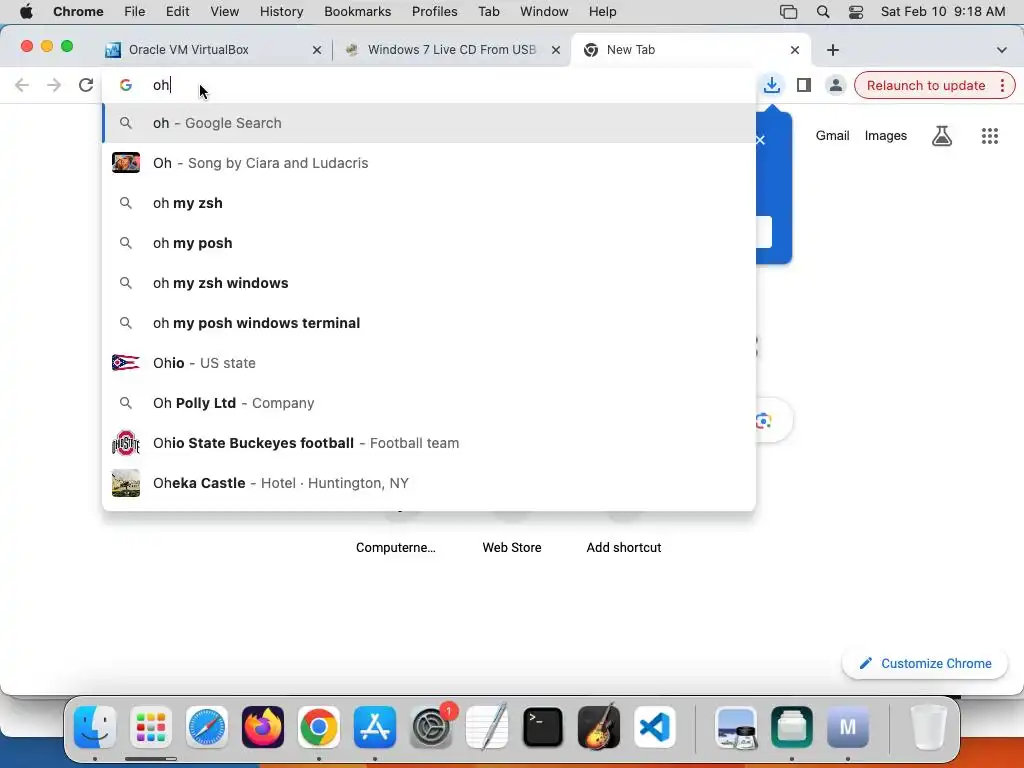Open the Chrome downloads icon
Image resolution: width=1024 pixels, height=768 pixels.
772,85
